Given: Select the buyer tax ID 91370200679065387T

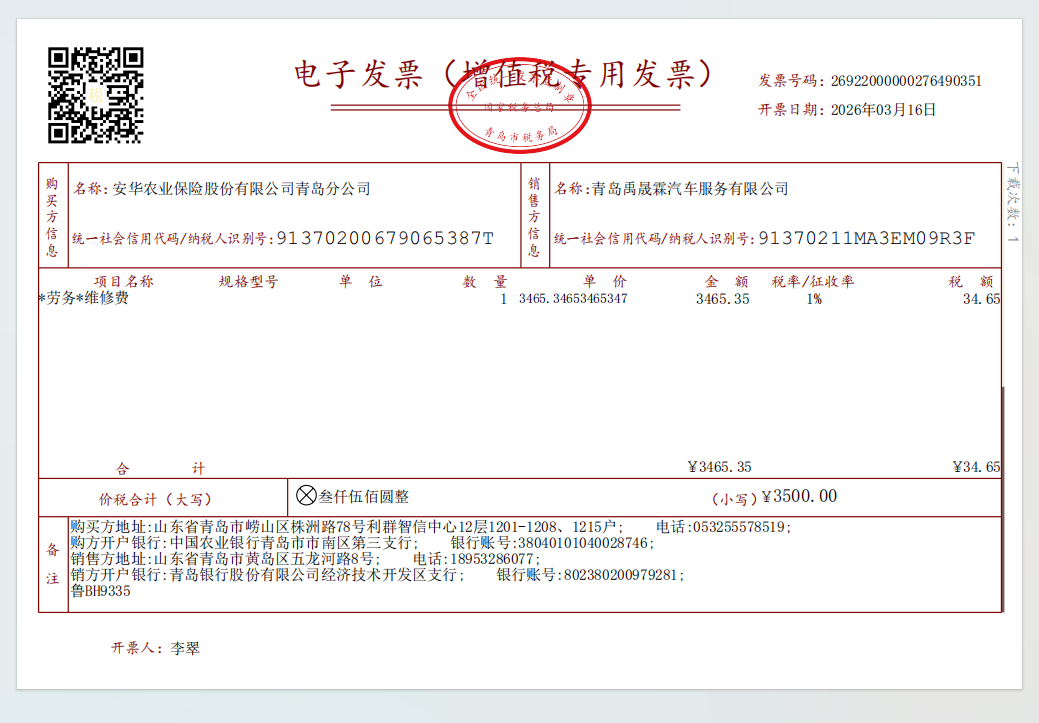Looking at the screenshot, I should click(384, 239).
